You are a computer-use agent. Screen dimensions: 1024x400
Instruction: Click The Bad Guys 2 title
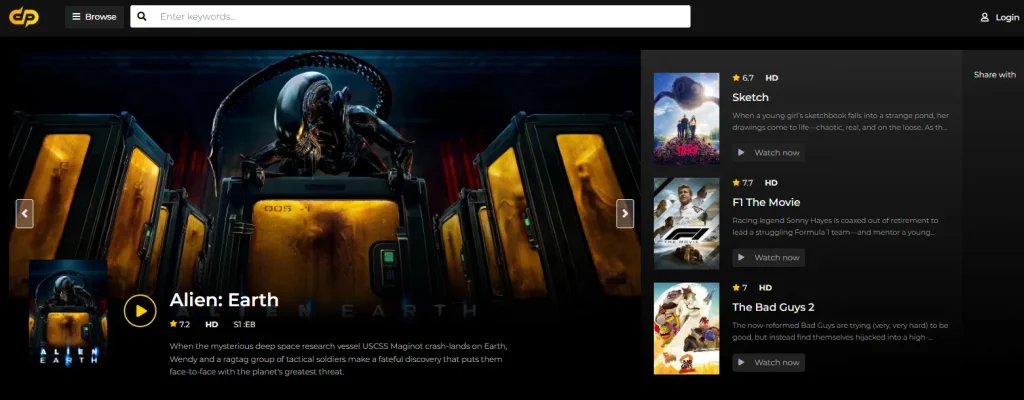(x=773, y=307)
